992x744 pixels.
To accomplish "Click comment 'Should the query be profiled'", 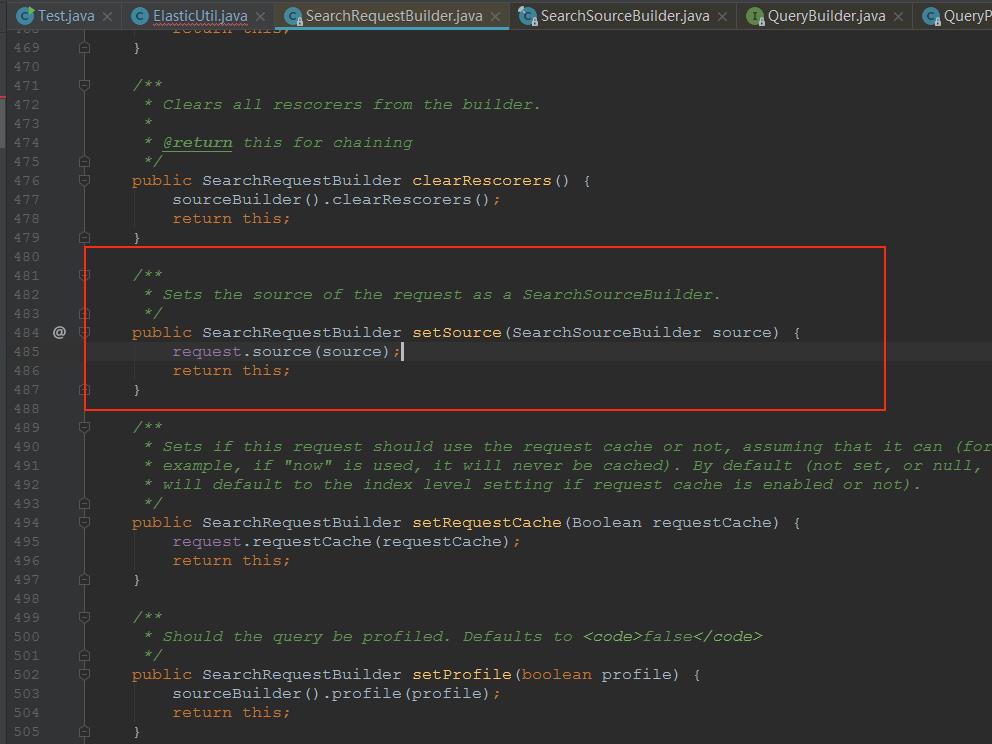I will coord(306,636).
